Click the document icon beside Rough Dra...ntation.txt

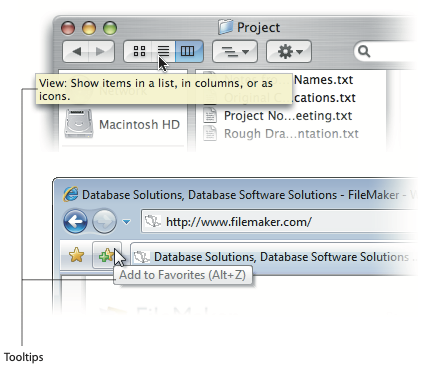[x=210, y=134]
